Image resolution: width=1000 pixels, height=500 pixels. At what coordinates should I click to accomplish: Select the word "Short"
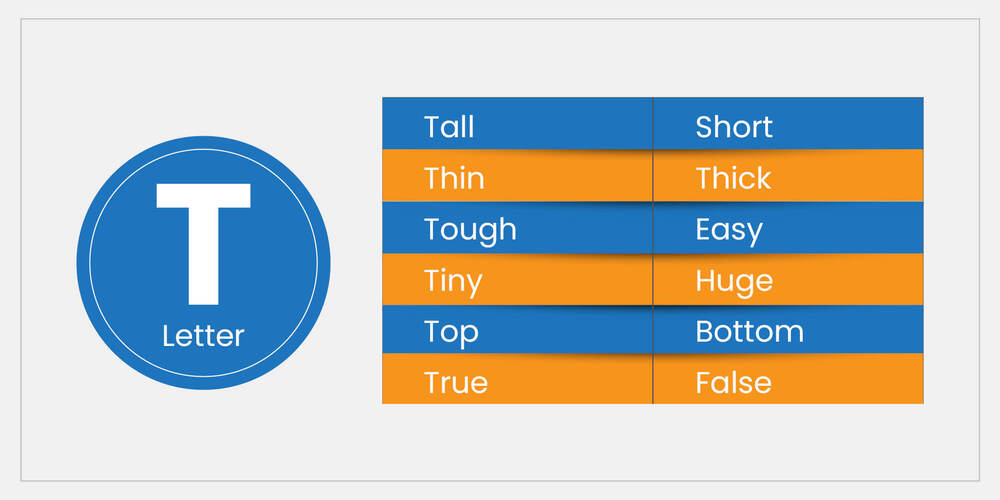(734, 127)
